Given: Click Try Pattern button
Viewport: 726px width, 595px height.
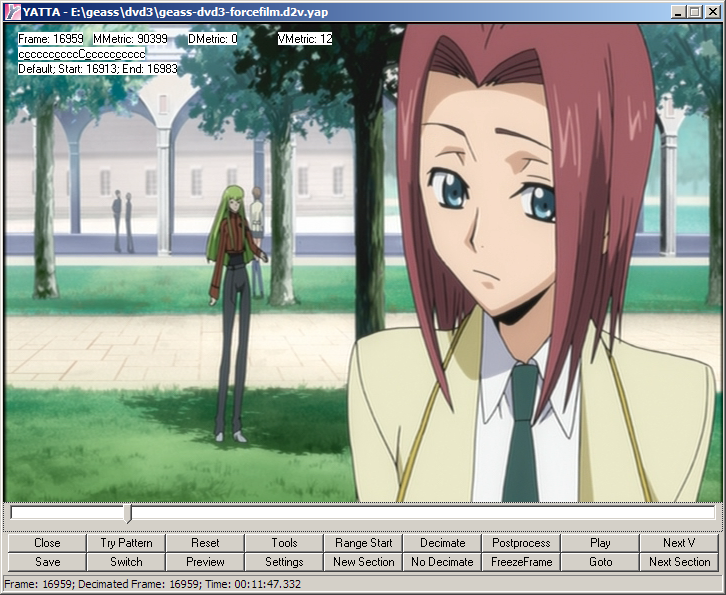Looking at the screenshot, I should pos(126,543).
